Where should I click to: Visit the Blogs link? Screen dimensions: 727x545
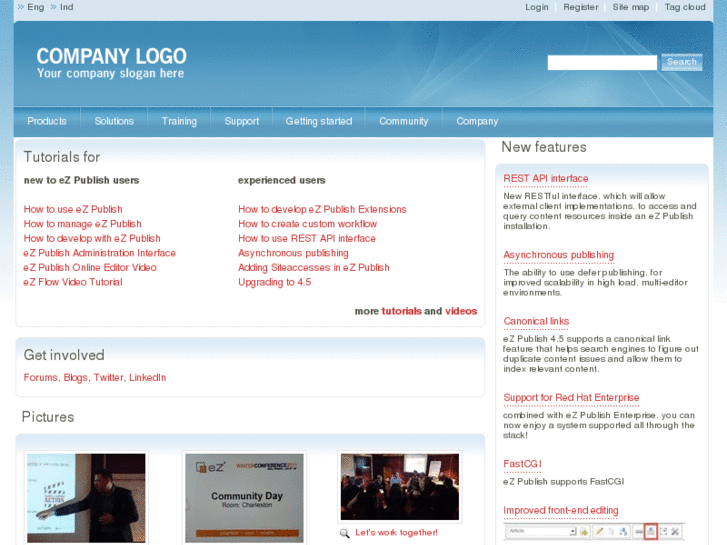click(x=76, y=378)
